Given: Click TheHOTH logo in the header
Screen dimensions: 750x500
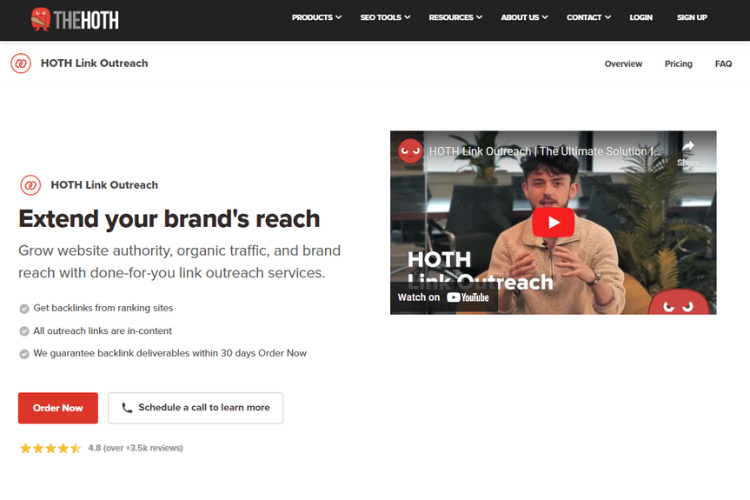Looking at the screenshot, I should pyautogui.click(x=75, y=20).
